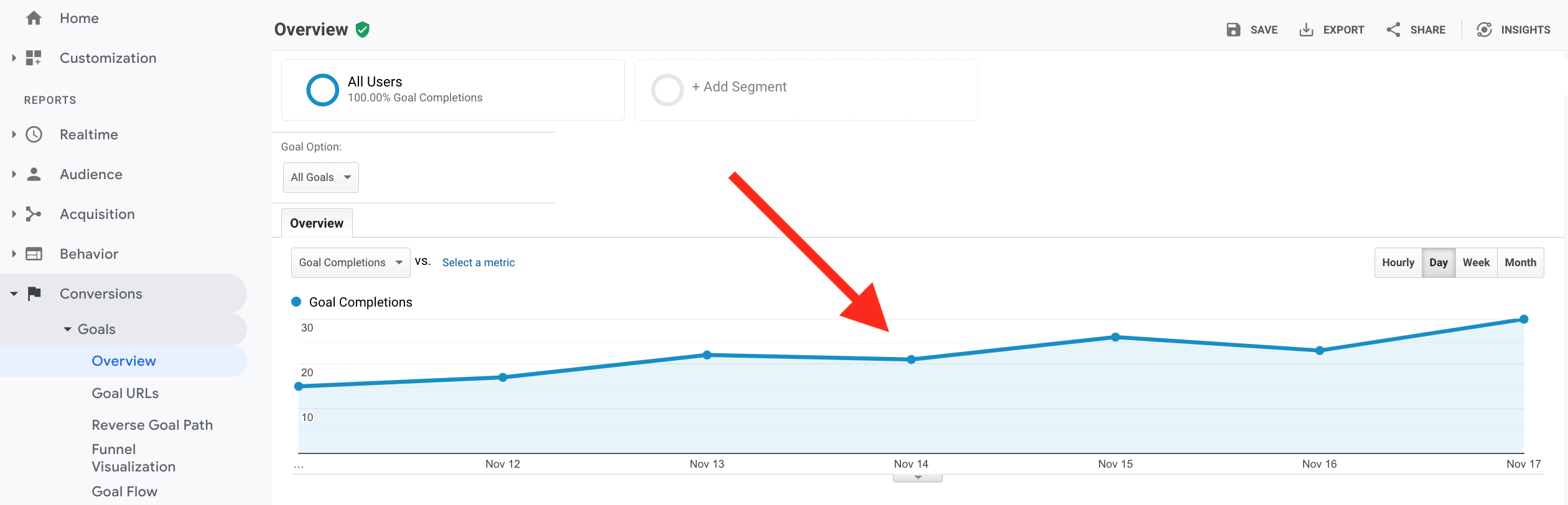
Task: Click the Audience person icon
Action: 34,174
